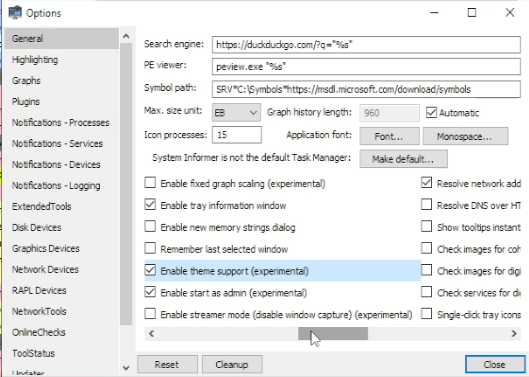Toggle Resolve network addresses checkbox
529x377 pixels.
click(426, 183)
